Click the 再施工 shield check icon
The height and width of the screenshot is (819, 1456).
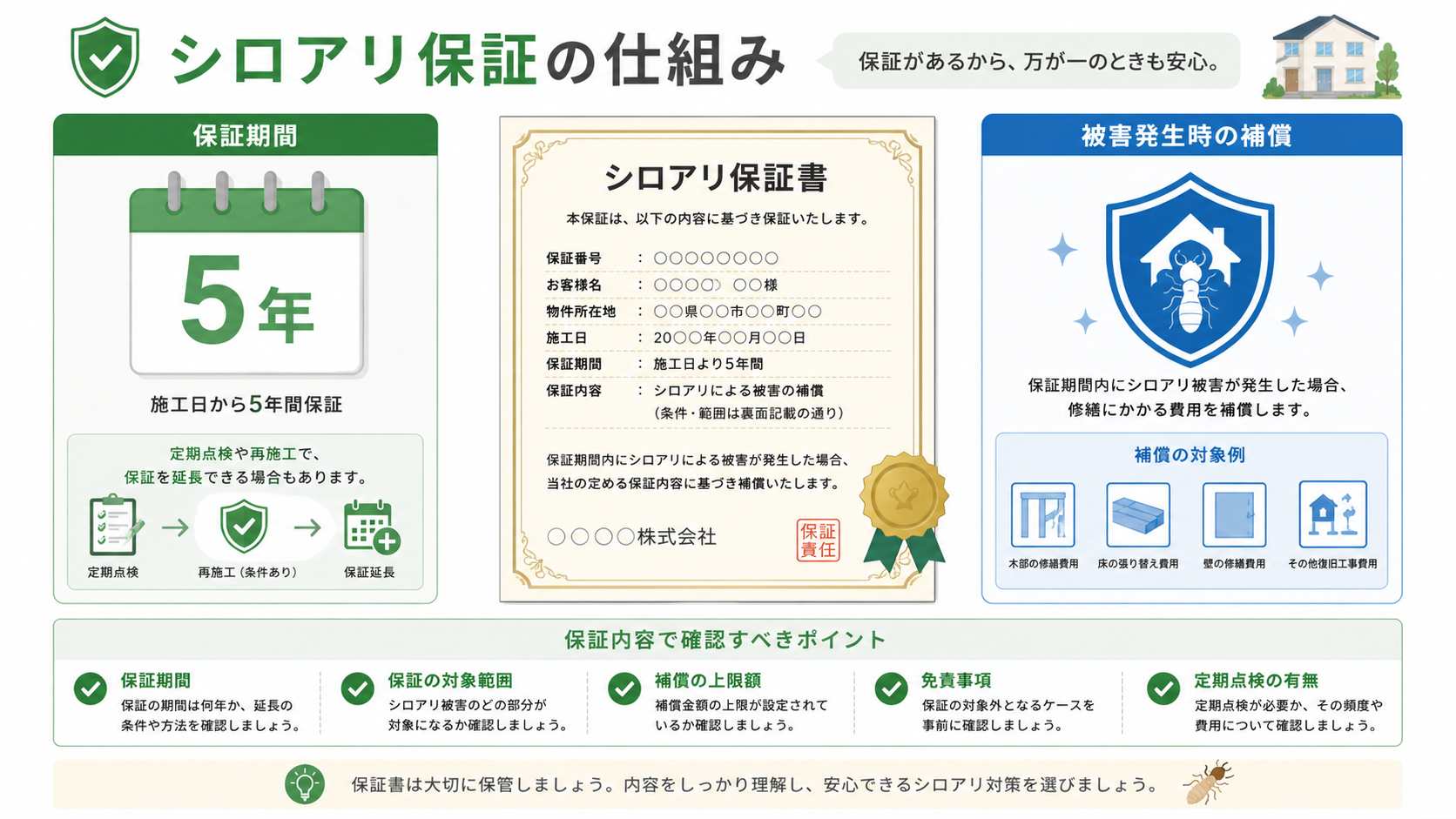pos(244,526)
